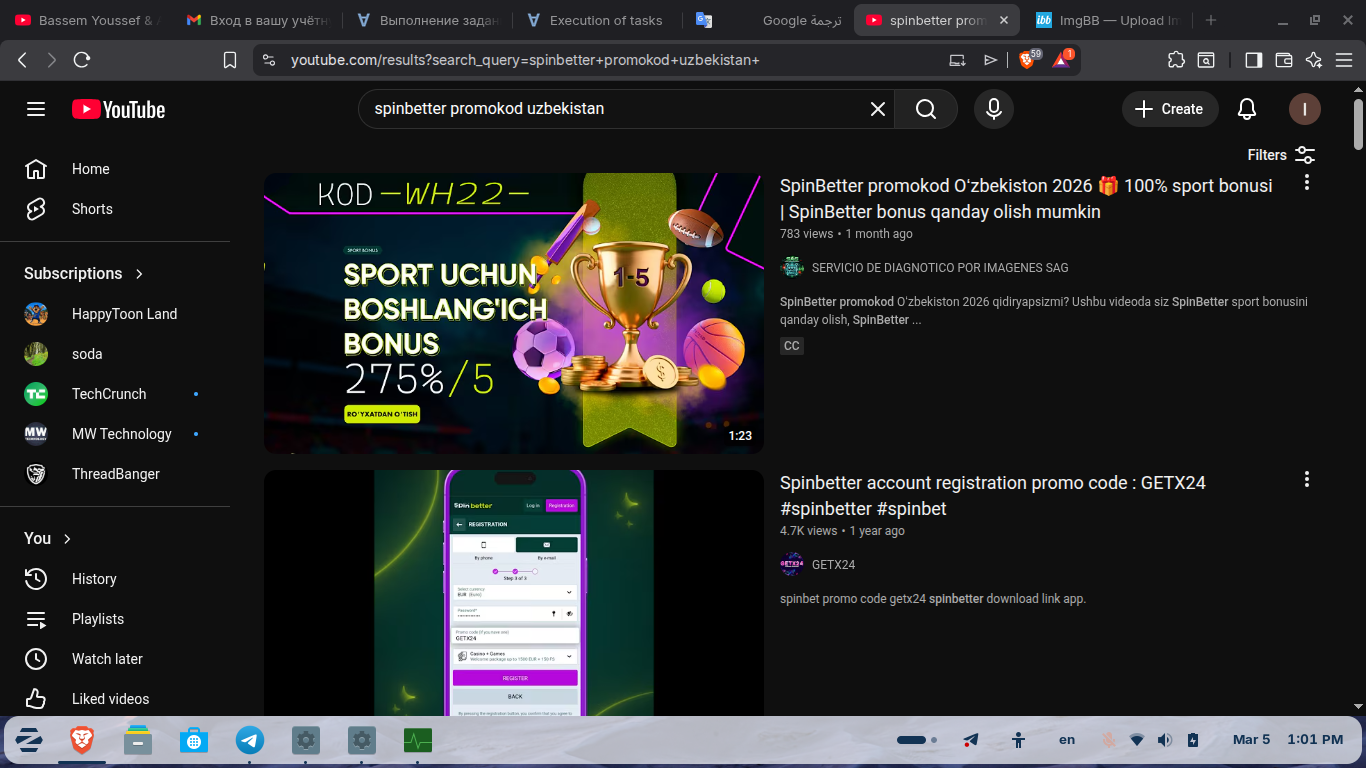This screenshot has height=768, width=1366.
Task: Open the search Filters panel
Action: (x=1281, y=155)
